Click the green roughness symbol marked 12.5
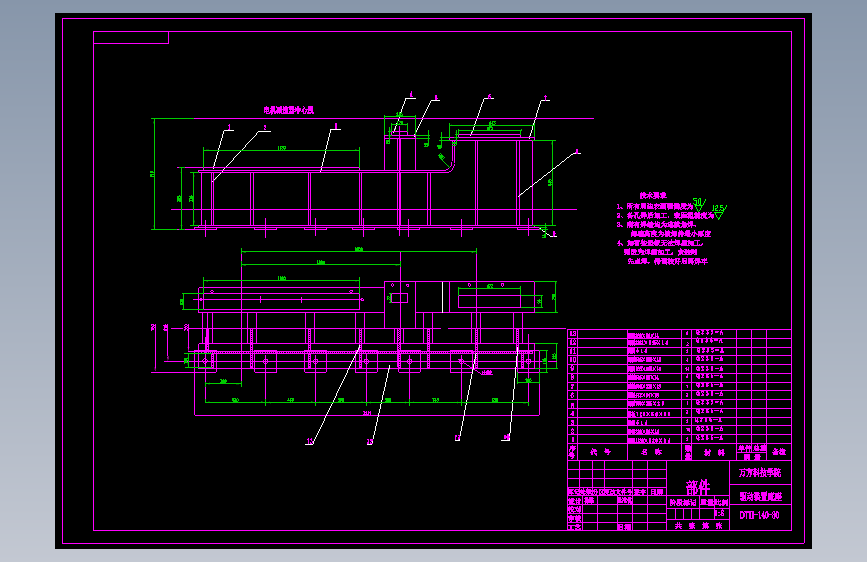The image size is (867, 562). (719, 211)
